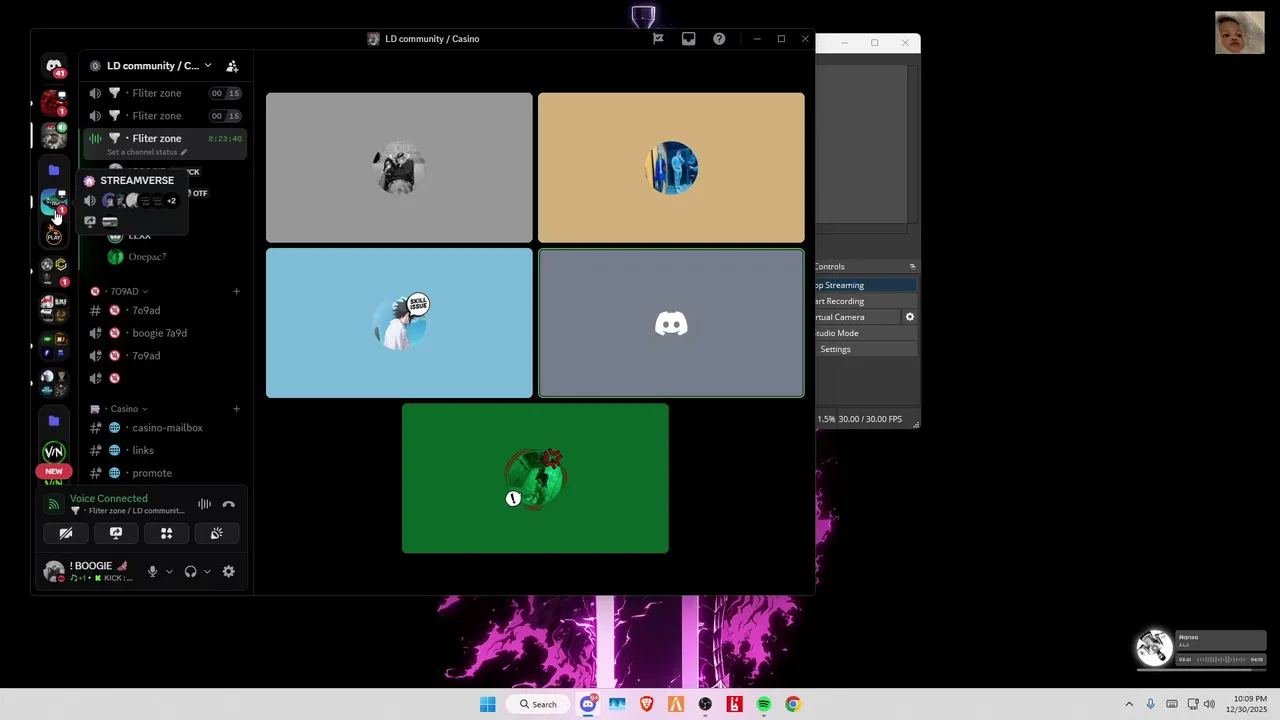This screenshot has width=1280, height=720.
Task: Click OBS Stop Streaming button
Action: coord(866,285)
